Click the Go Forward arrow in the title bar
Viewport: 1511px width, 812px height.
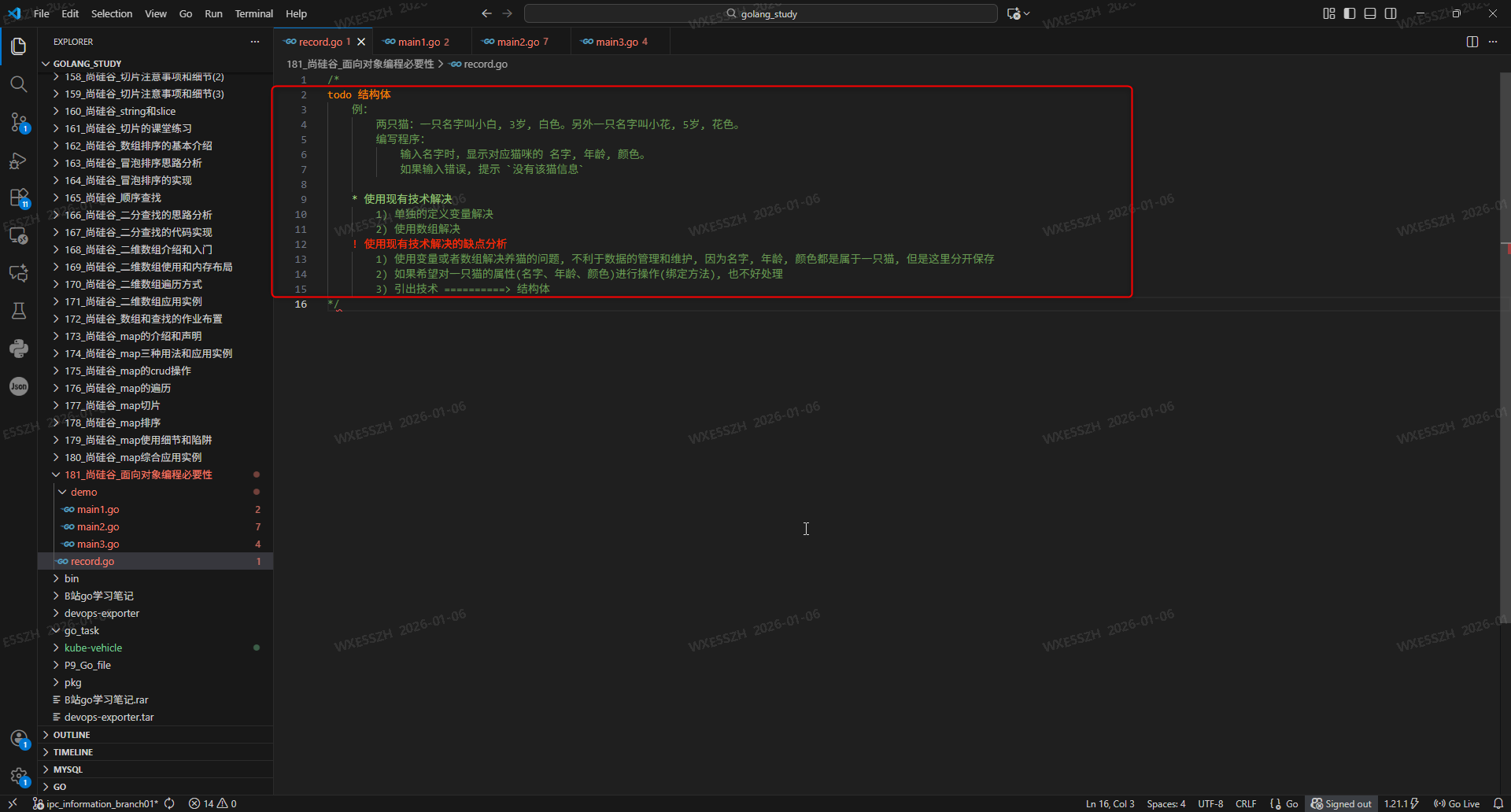508,13
